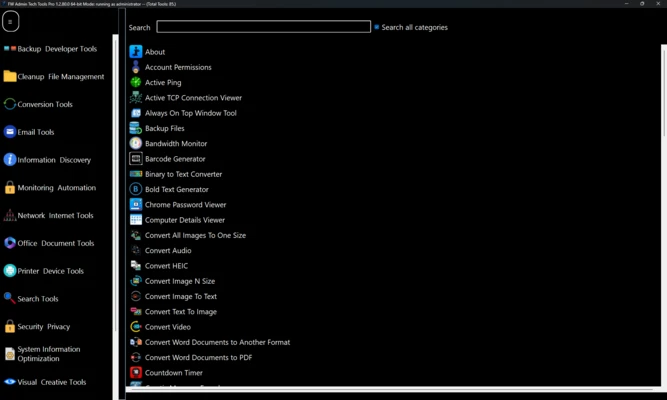Click the Information Discovery info icon

[10, 160]
